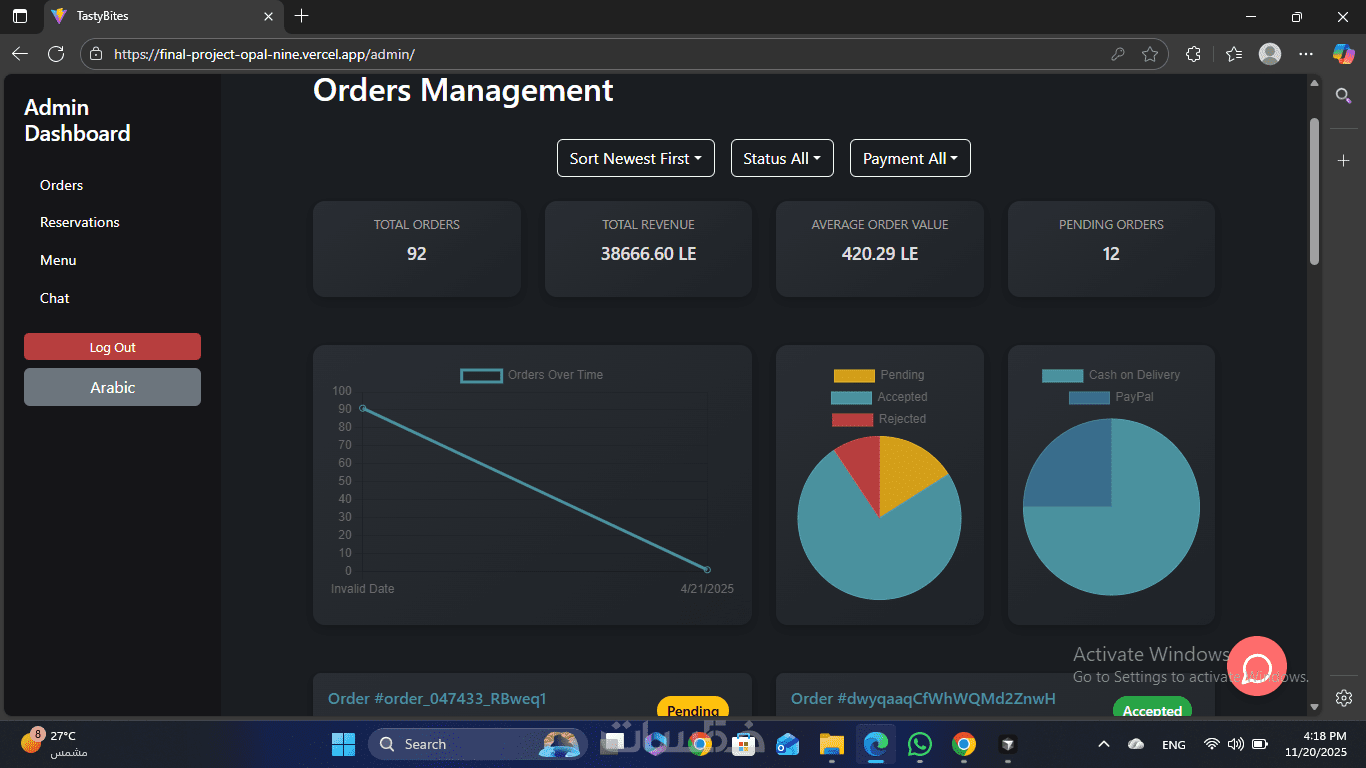The height and width of the screenshot is (768, 1366).
Task: Switch language with the Arabic button
Action: (112, 387)
